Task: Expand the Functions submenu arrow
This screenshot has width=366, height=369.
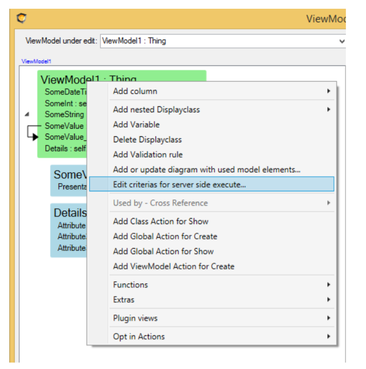Action: pos(328,285)
